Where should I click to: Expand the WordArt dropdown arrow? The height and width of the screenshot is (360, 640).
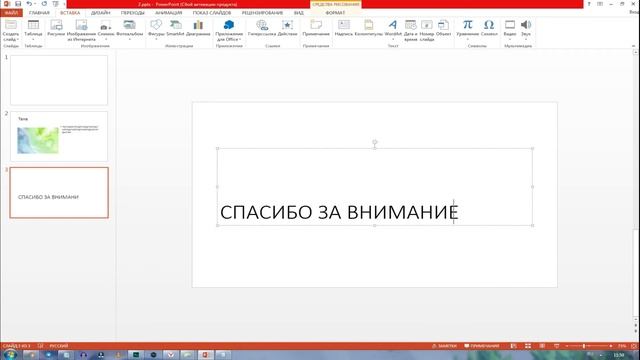click(x=393, y=39)
